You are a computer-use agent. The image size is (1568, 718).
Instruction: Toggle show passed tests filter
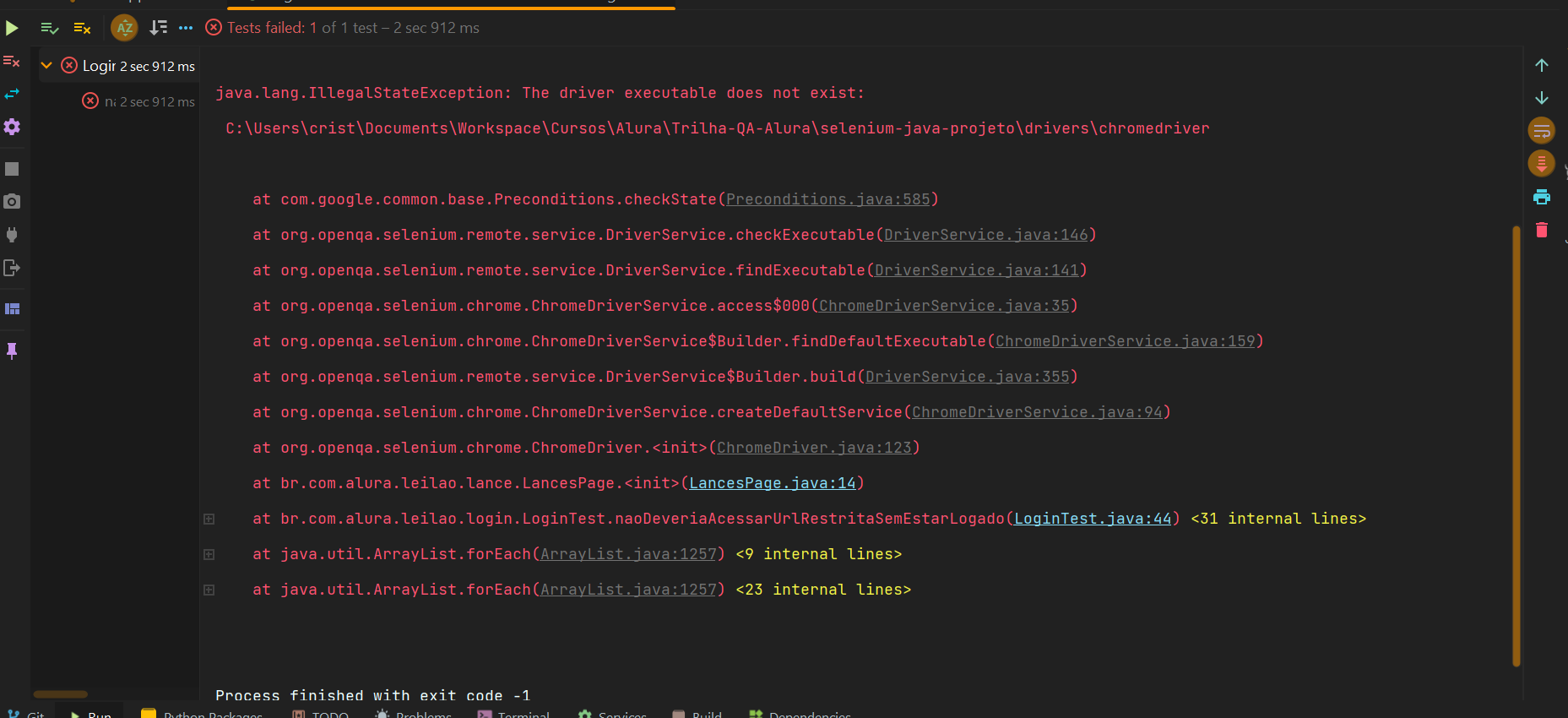50,28
